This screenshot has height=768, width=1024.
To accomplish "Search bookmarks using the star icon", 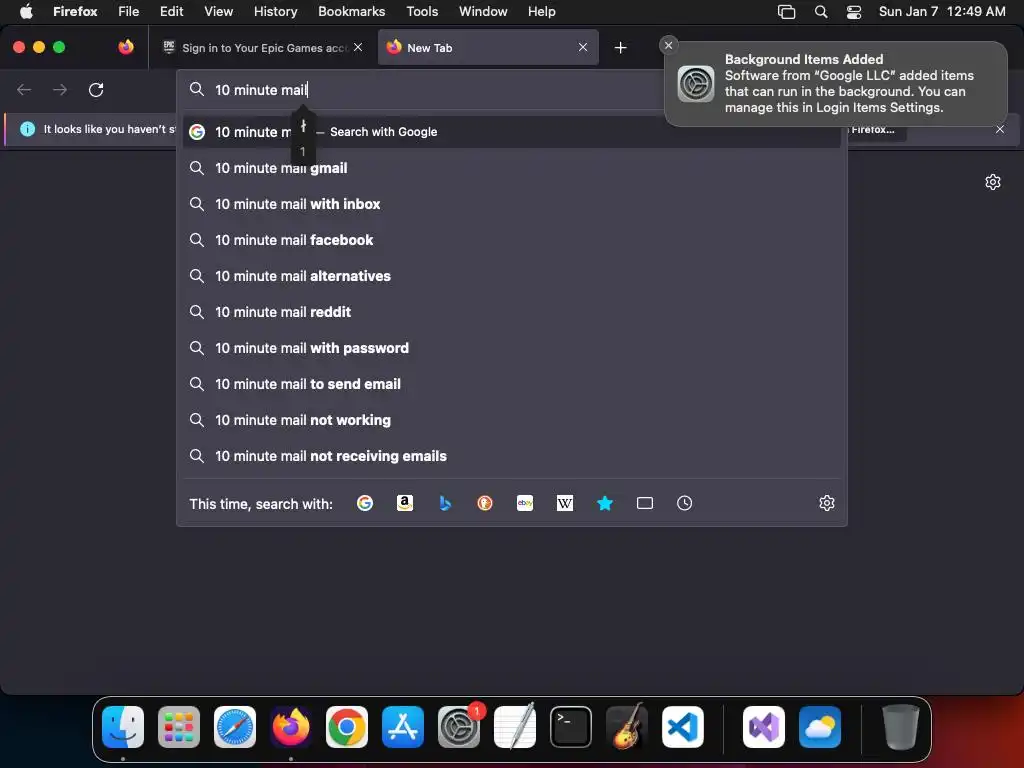I will pos(605,503).
